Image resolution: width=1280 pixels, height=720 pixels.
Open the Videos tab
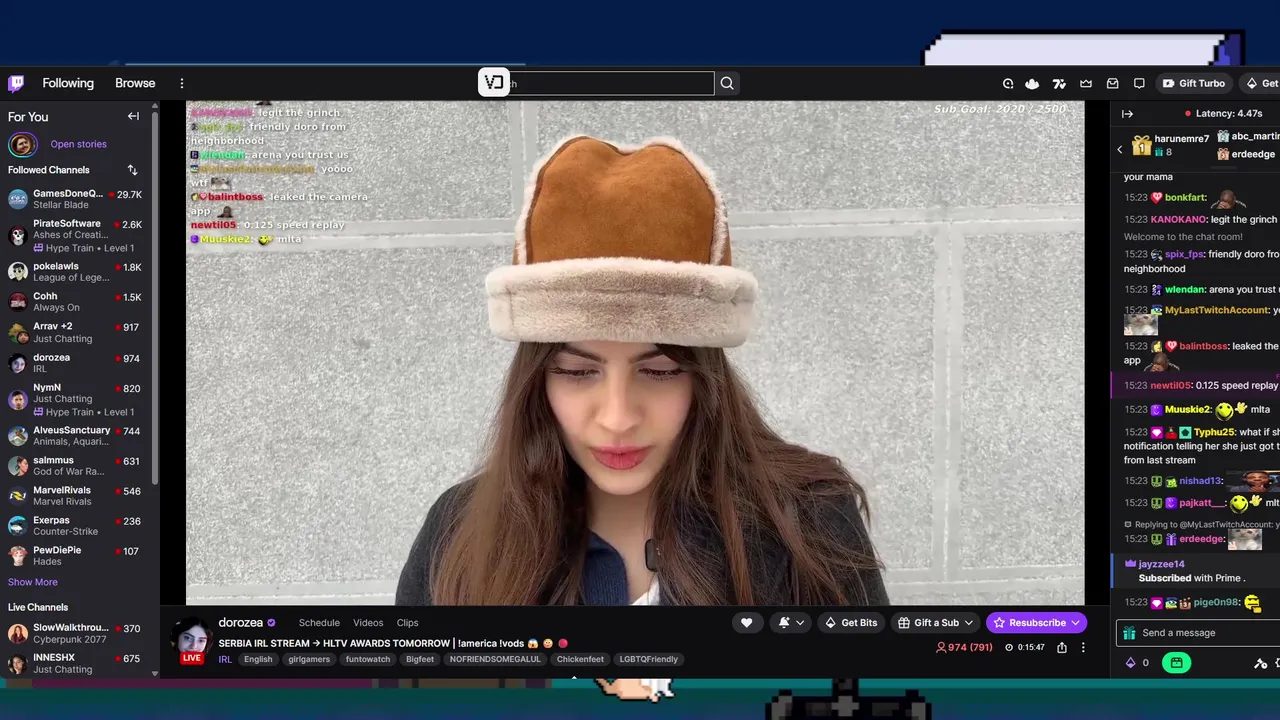pyautogui.click(x=368, y=623)
